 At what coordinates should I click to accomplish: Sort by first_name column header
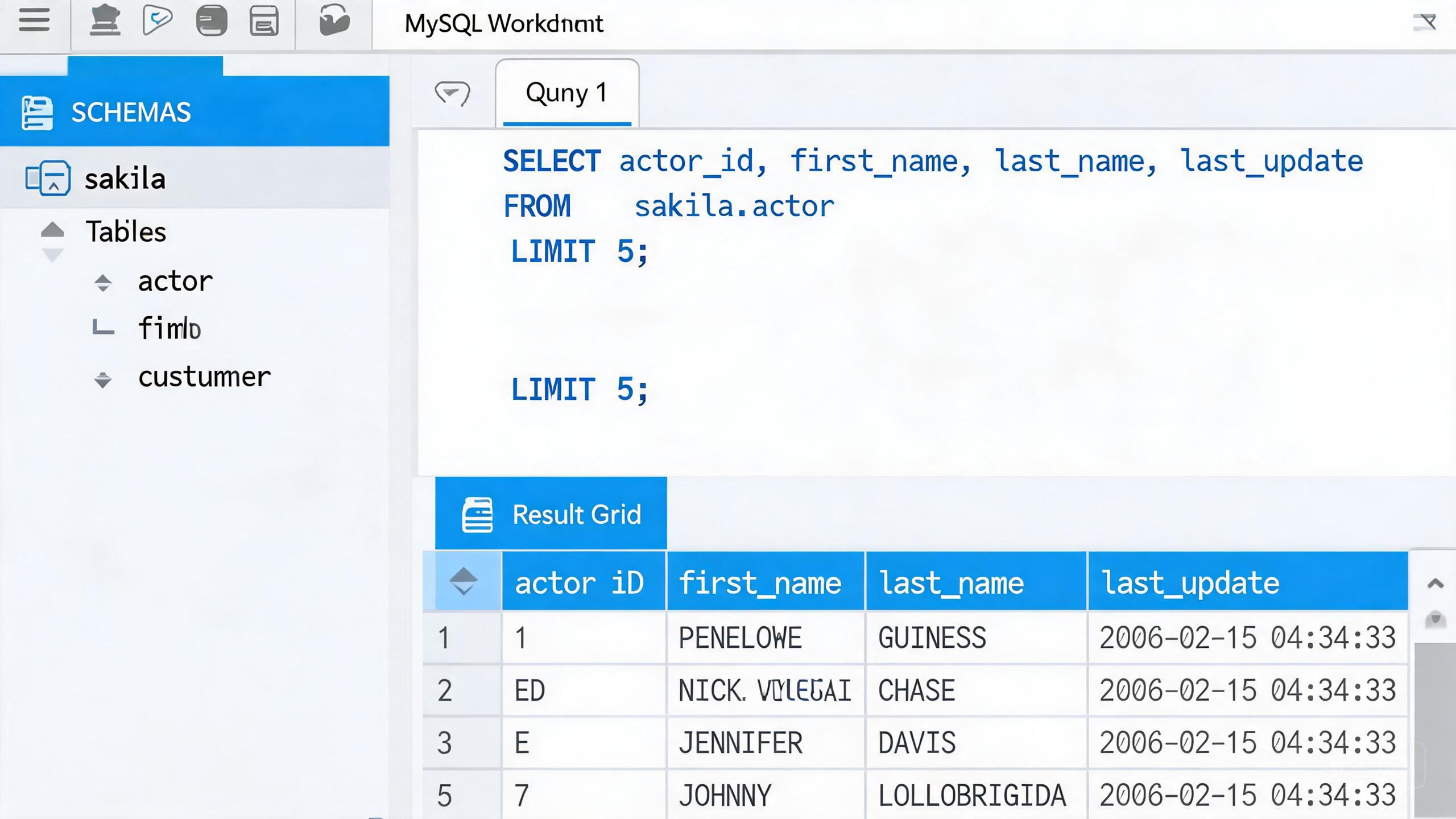pos(766,581)
